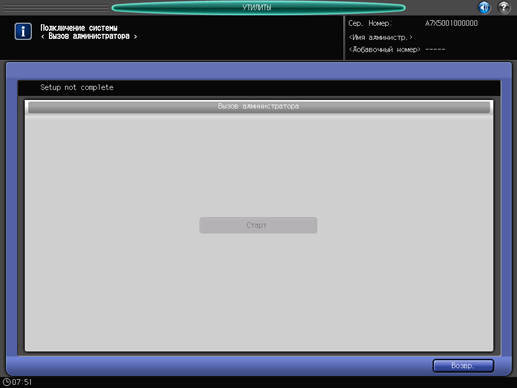
Task: Click the '< Вызов администратора >' subtitle
Action: point(89,36)
